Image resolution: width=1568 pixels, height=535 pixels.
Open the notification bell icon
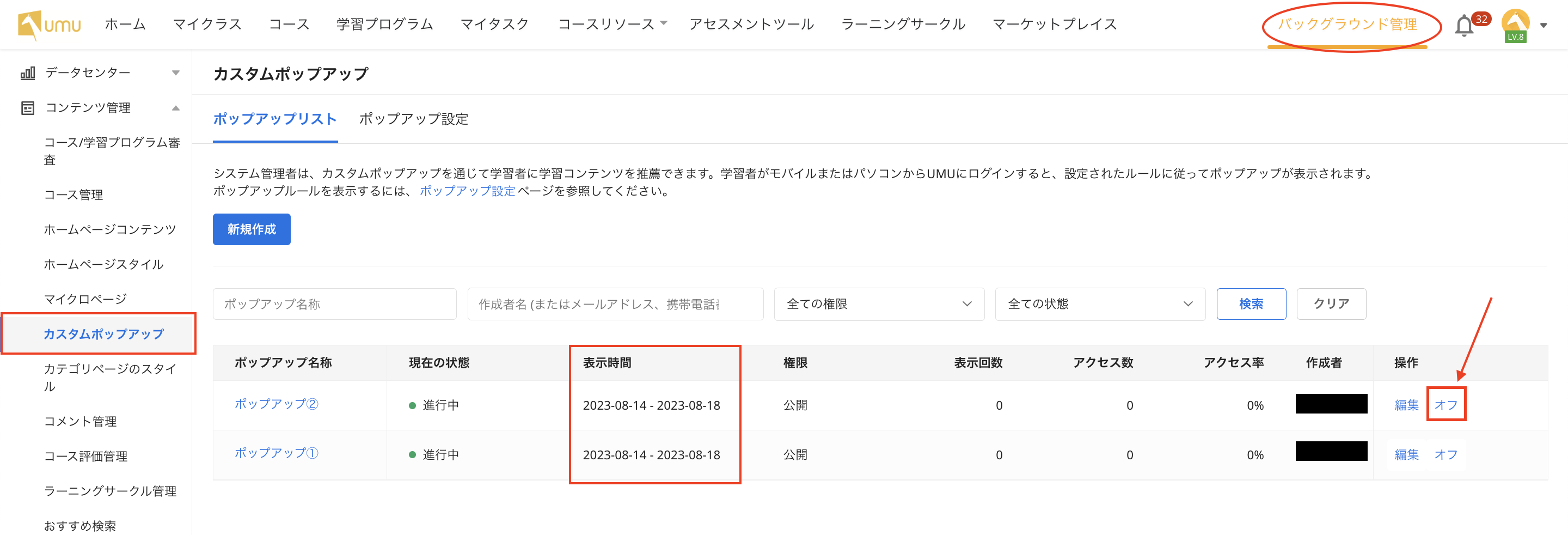[1464, 26]
